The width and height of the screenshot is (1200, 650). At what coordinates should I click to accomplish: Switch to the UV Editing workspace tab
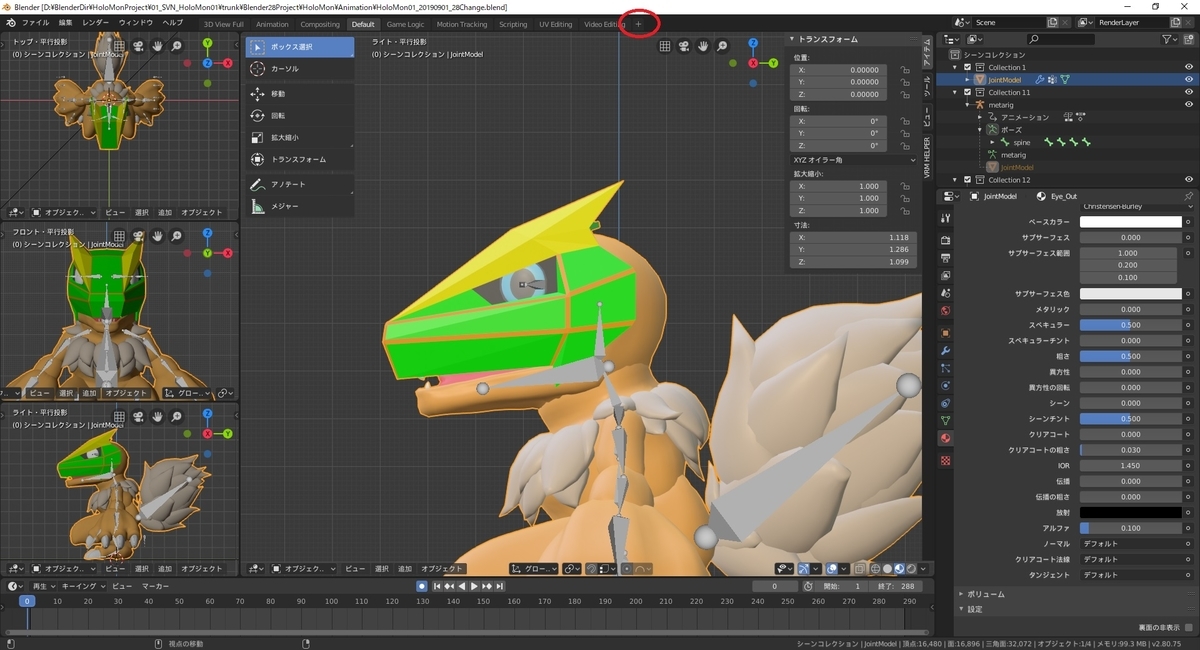(x=555, y=24)
